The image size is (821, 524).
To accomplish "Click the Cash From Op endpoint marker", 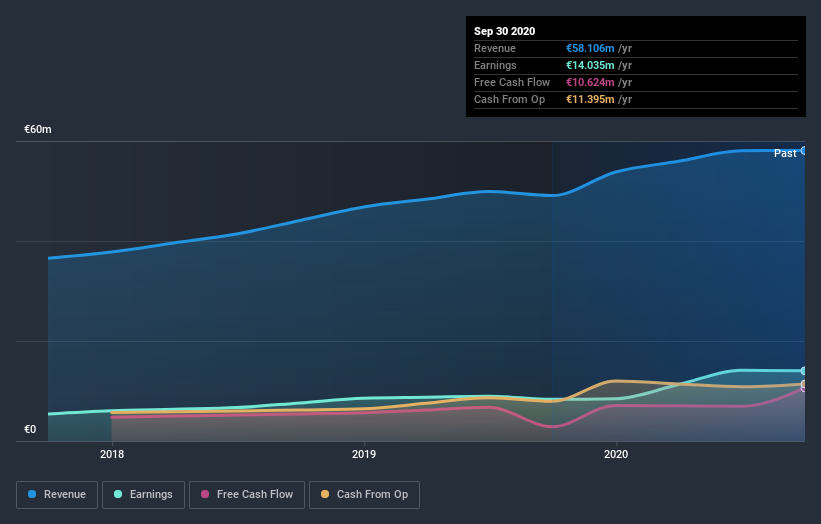I will click(x=804, y=384).
